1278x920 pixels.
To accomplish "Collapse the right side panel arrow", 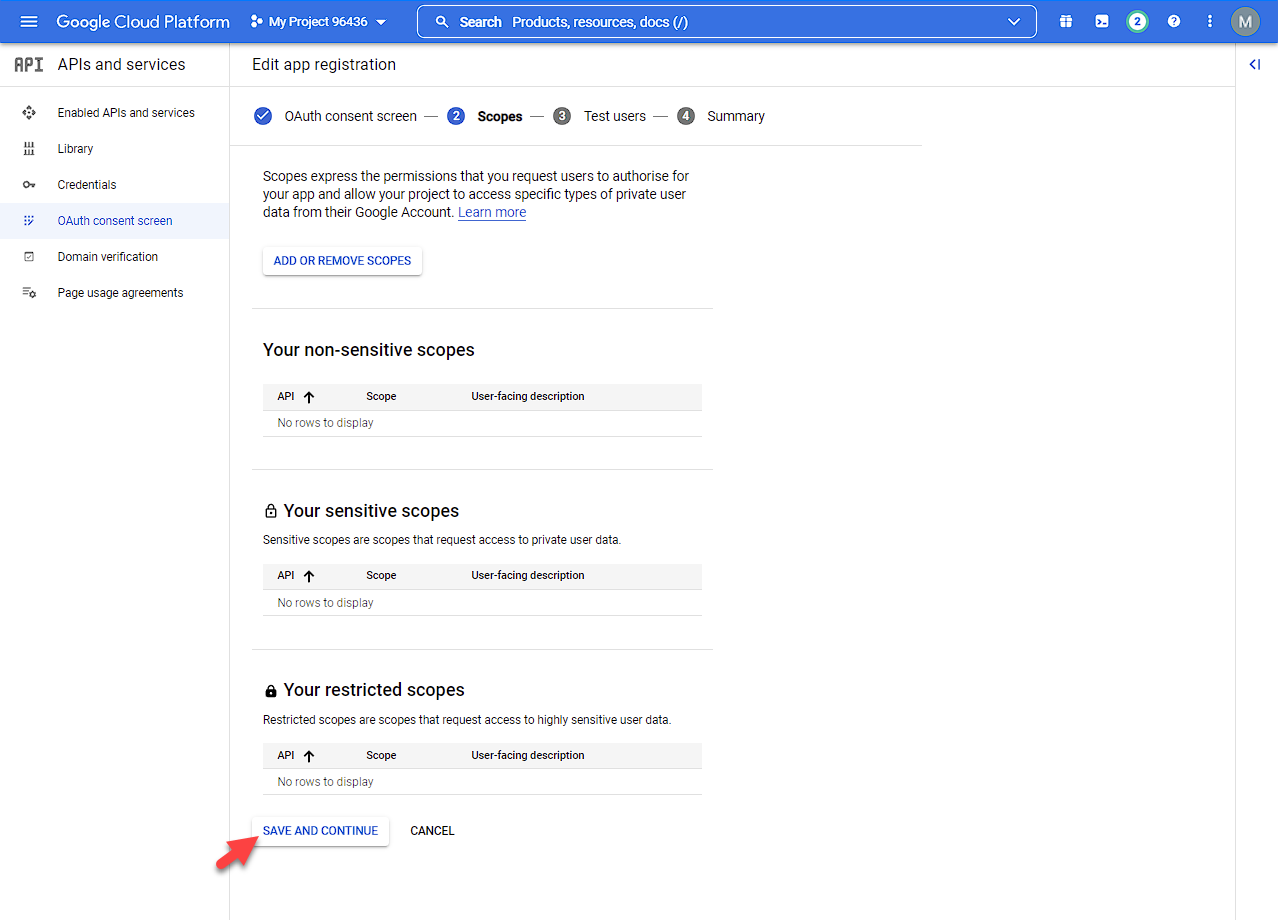I will click(x=1255, y=64).
